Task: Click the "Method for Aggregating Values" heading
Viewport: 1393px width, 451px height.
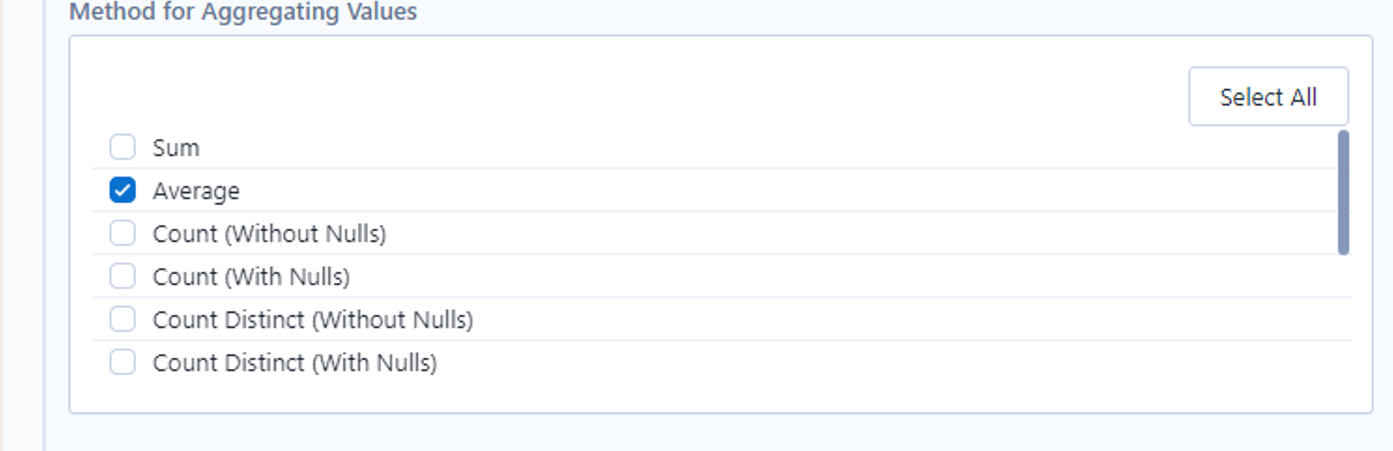Action: [x=243, y=12]
